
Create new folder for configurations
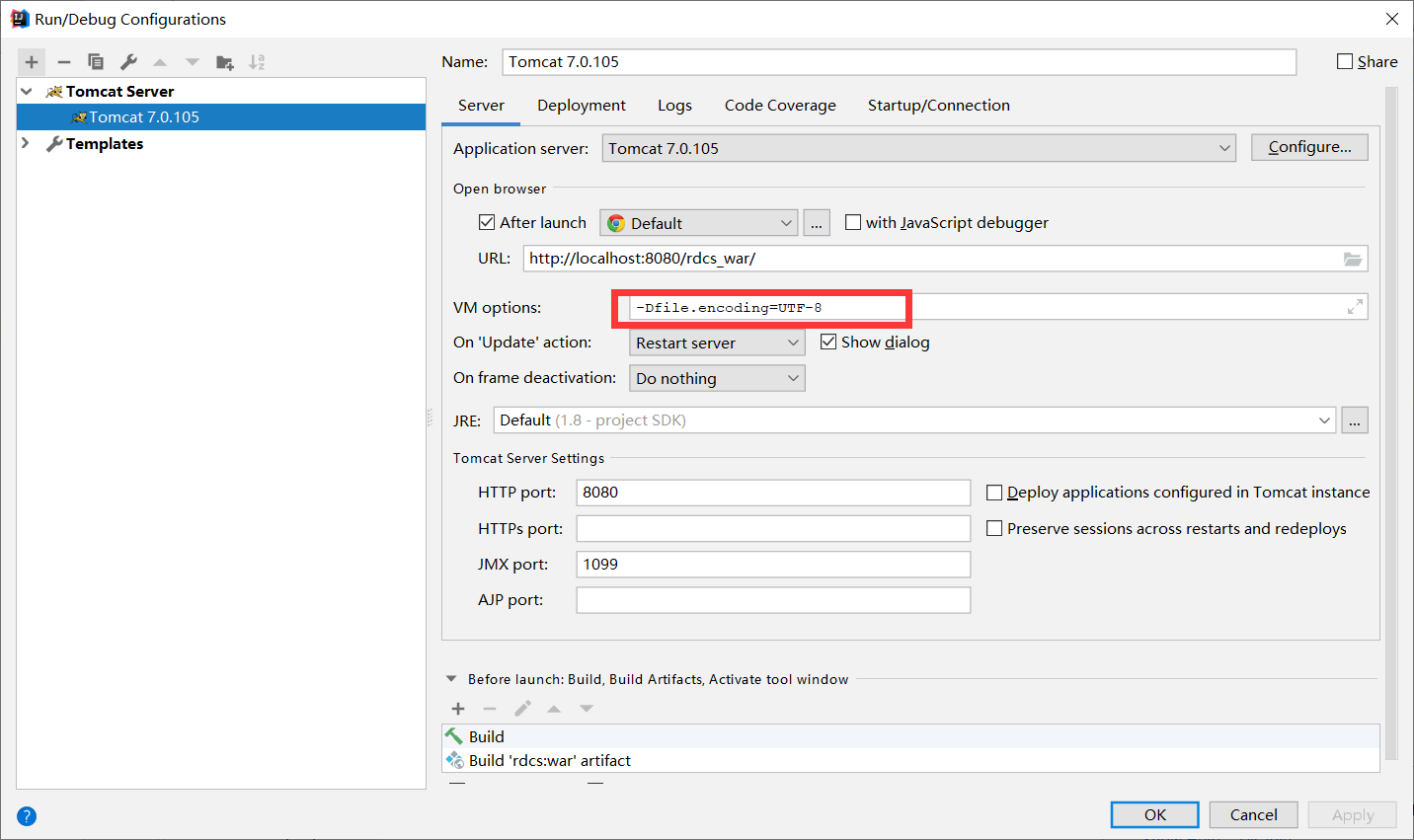[x=225, y=62]
